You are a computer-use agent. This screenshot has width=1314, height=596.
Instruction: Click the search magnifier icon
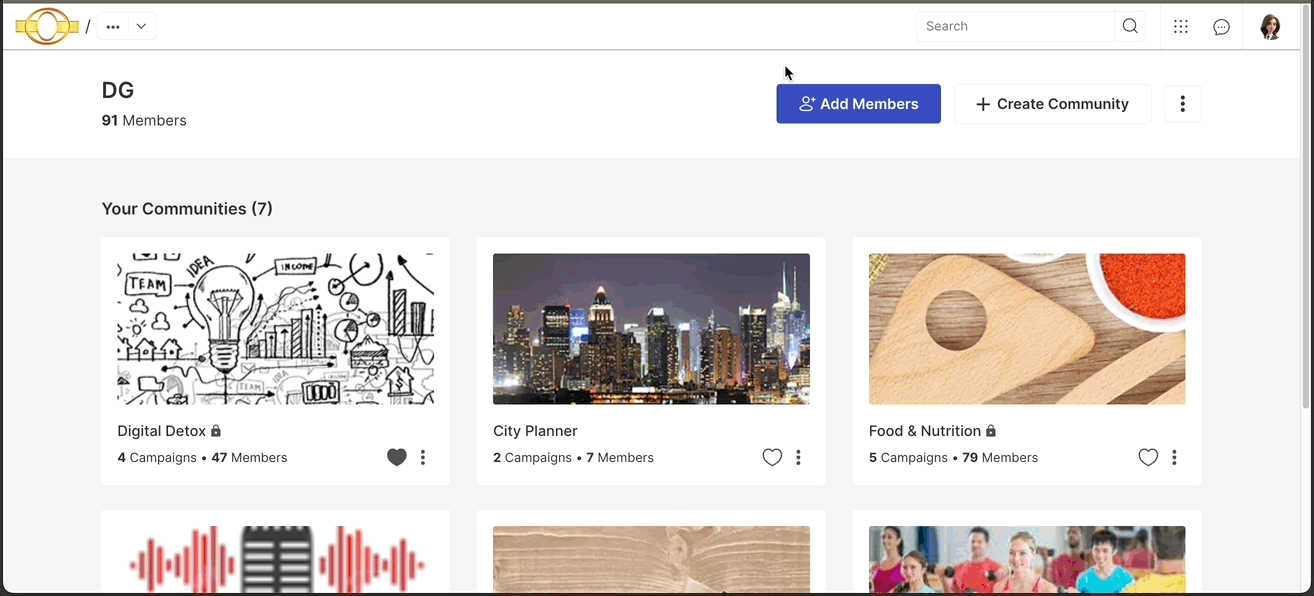(x=1130, y=27)
